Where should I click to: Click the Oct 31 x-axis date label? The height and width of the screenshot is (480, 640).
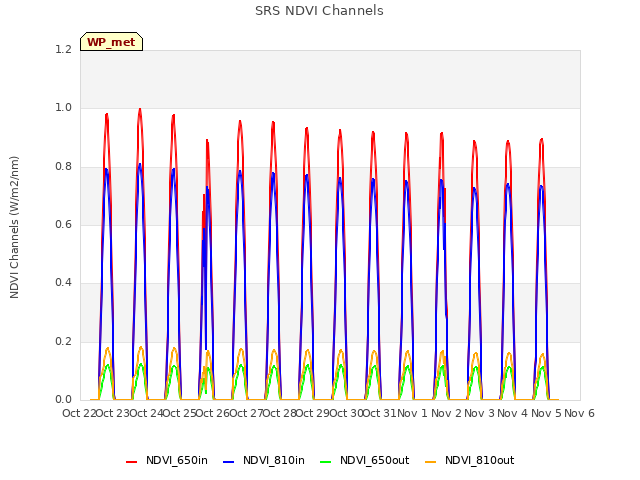click(380, 413)
